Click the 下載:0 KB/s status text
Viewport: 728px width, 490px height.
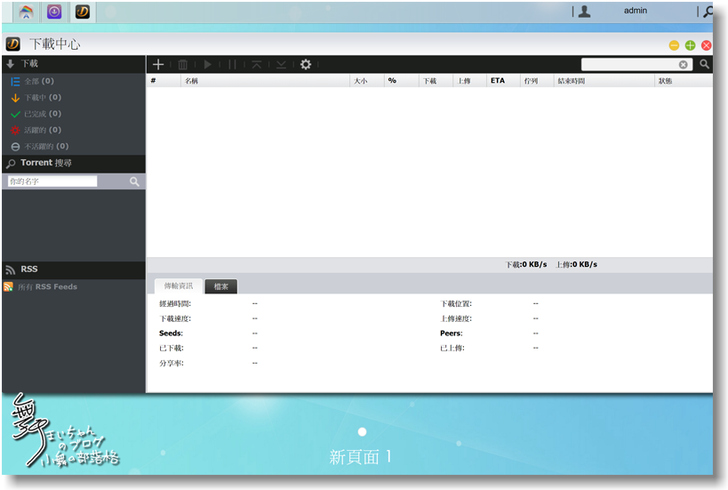click(x=526, y=264)
